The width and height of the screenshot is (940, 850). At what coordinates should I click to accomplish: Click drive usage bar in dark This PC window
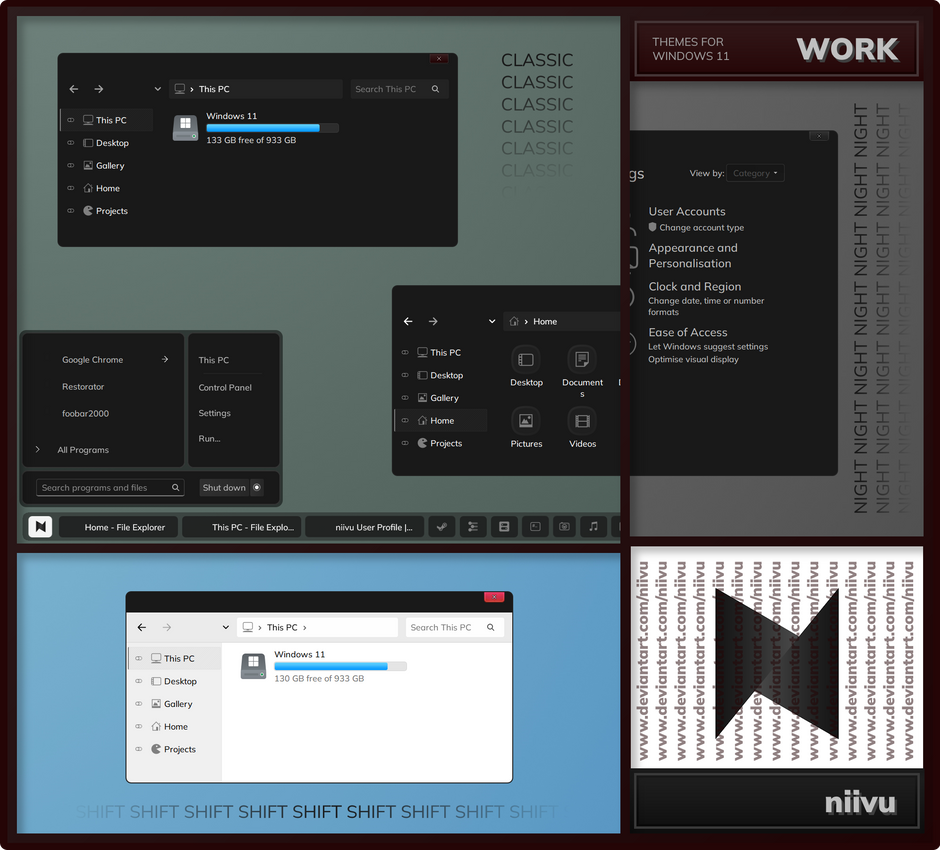[x=272, y=128]
